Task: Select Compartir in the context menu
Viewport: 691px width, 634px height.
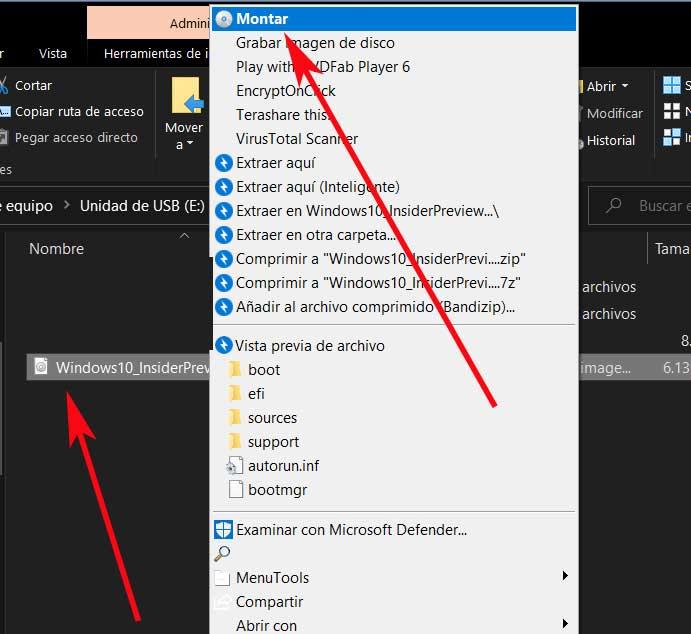Action: pyautogui.click(x=394, y=602)
